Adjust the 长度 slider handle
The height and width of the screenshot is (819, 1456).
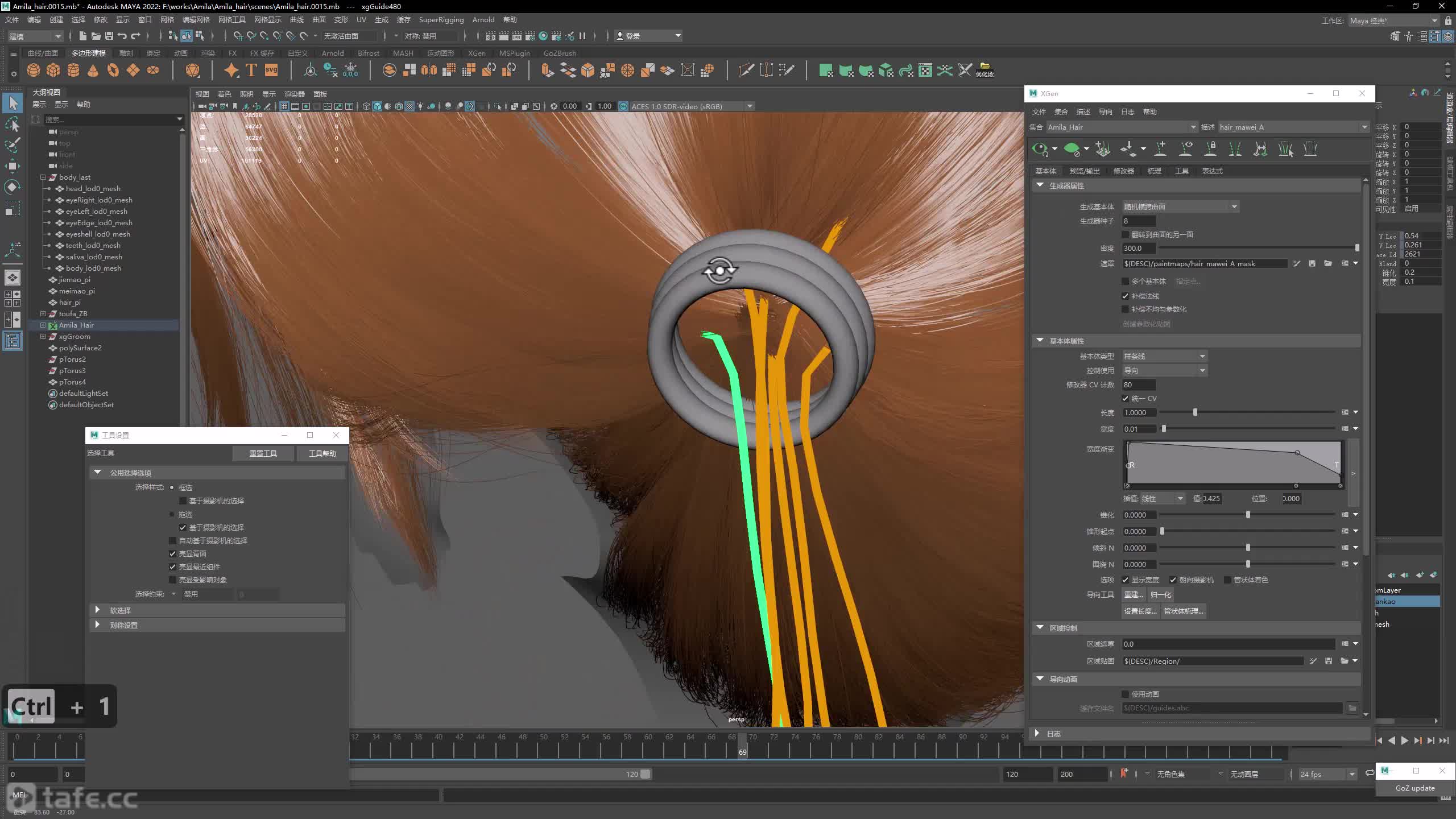1195,412
